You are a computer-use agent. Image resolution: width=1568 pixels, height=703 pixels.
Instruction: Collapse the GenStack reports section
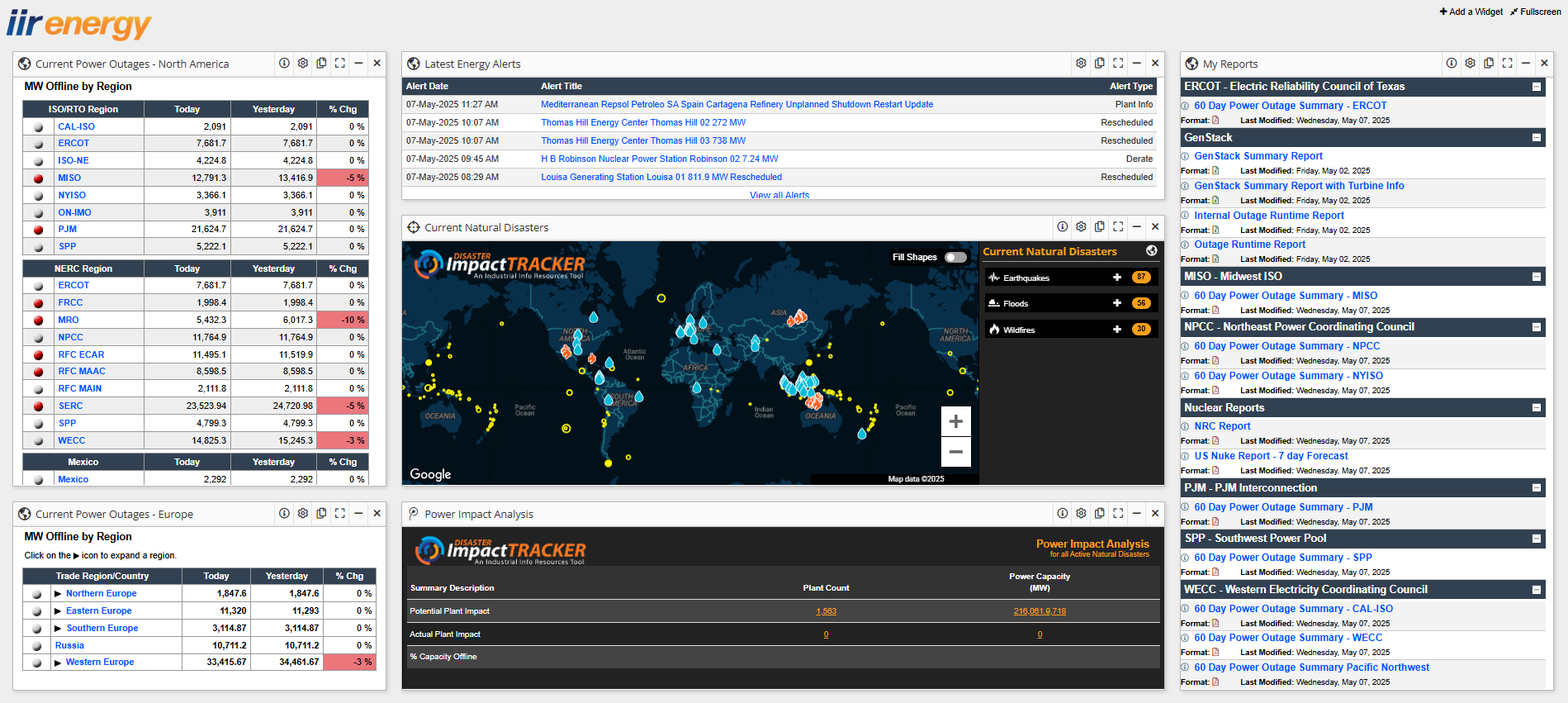(1537, 138)
